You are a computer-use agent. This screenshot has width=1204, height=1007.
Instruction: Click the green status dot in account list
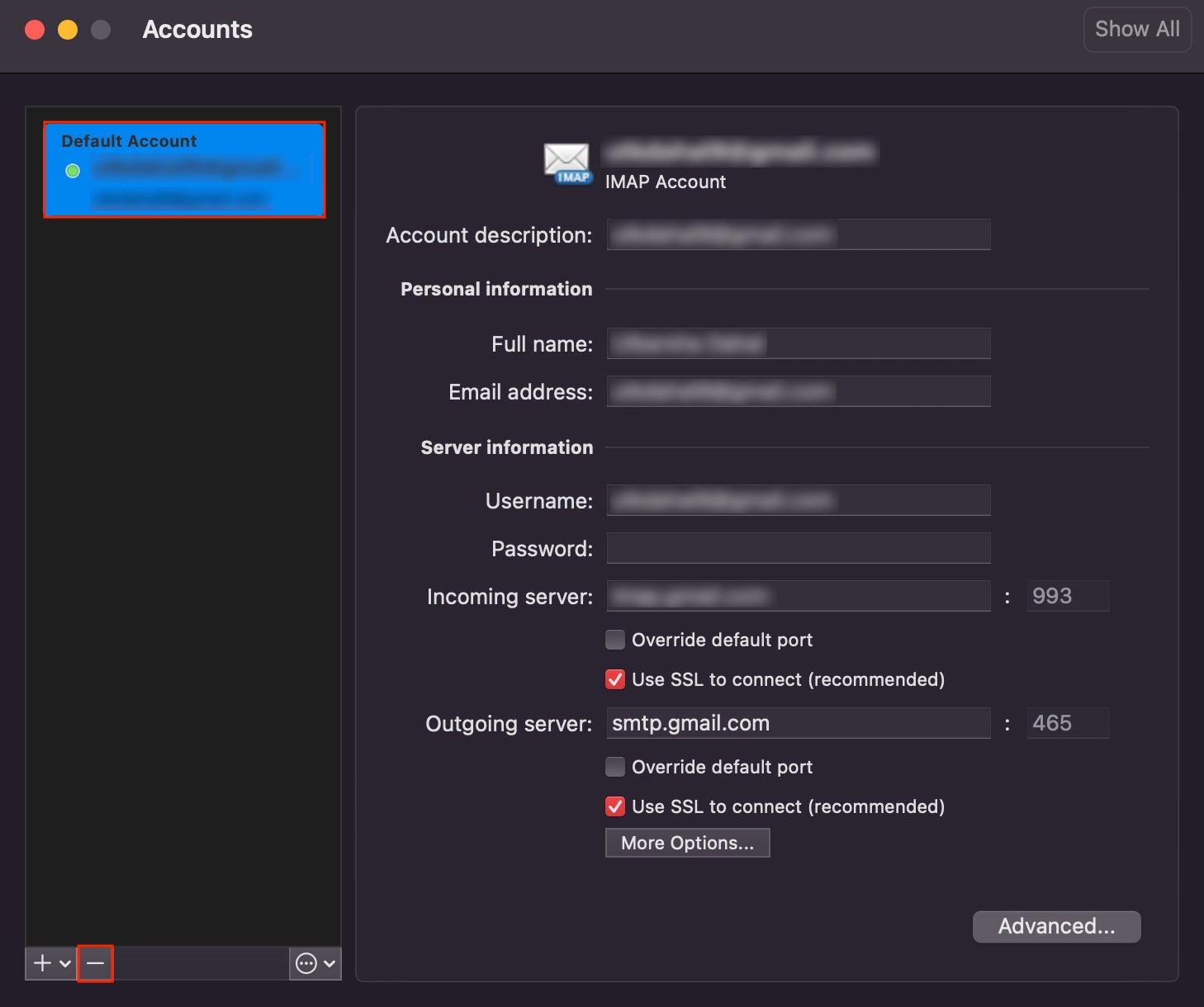73,171
